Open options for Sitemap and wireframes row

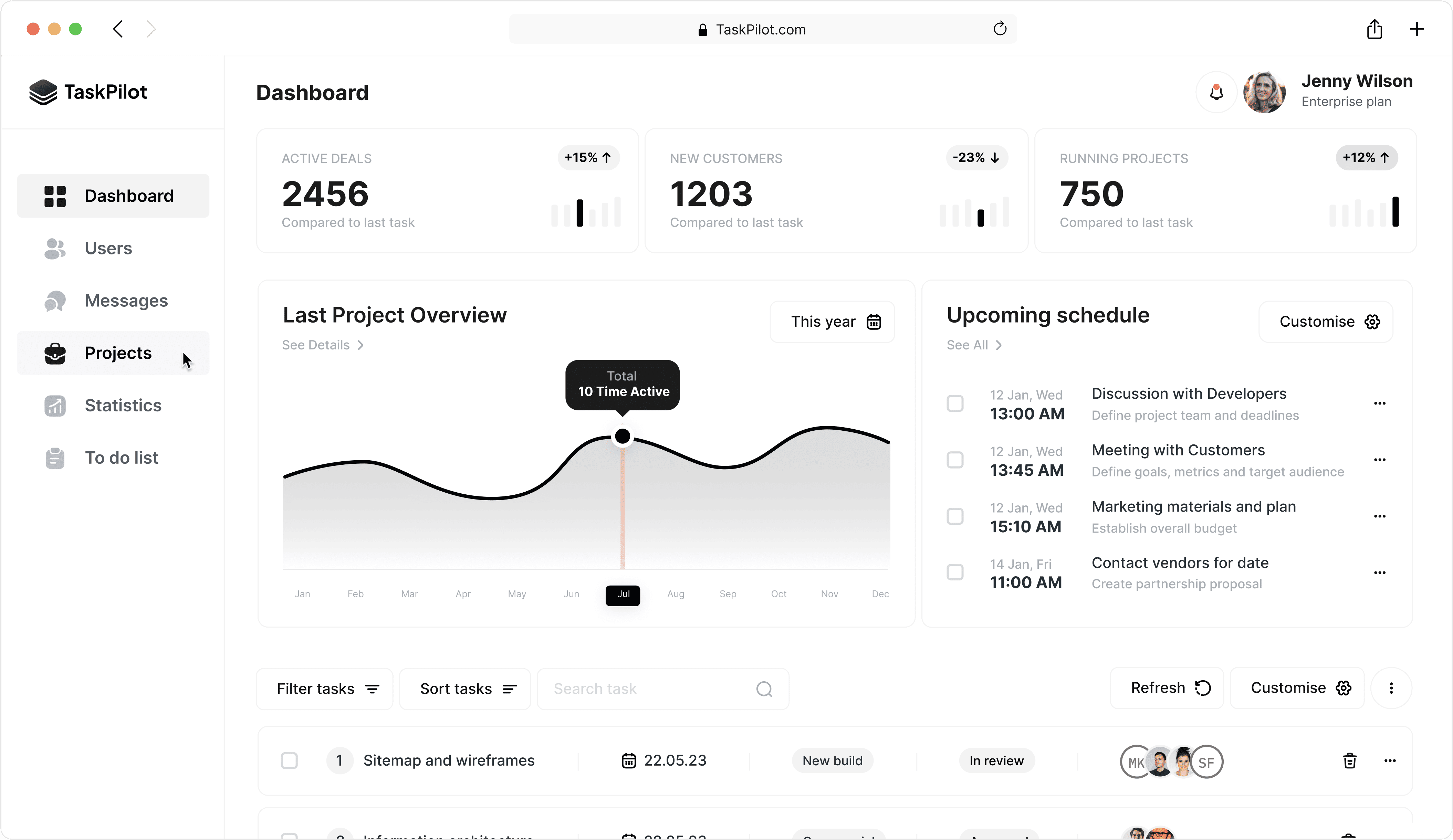tap(1390, 761)
